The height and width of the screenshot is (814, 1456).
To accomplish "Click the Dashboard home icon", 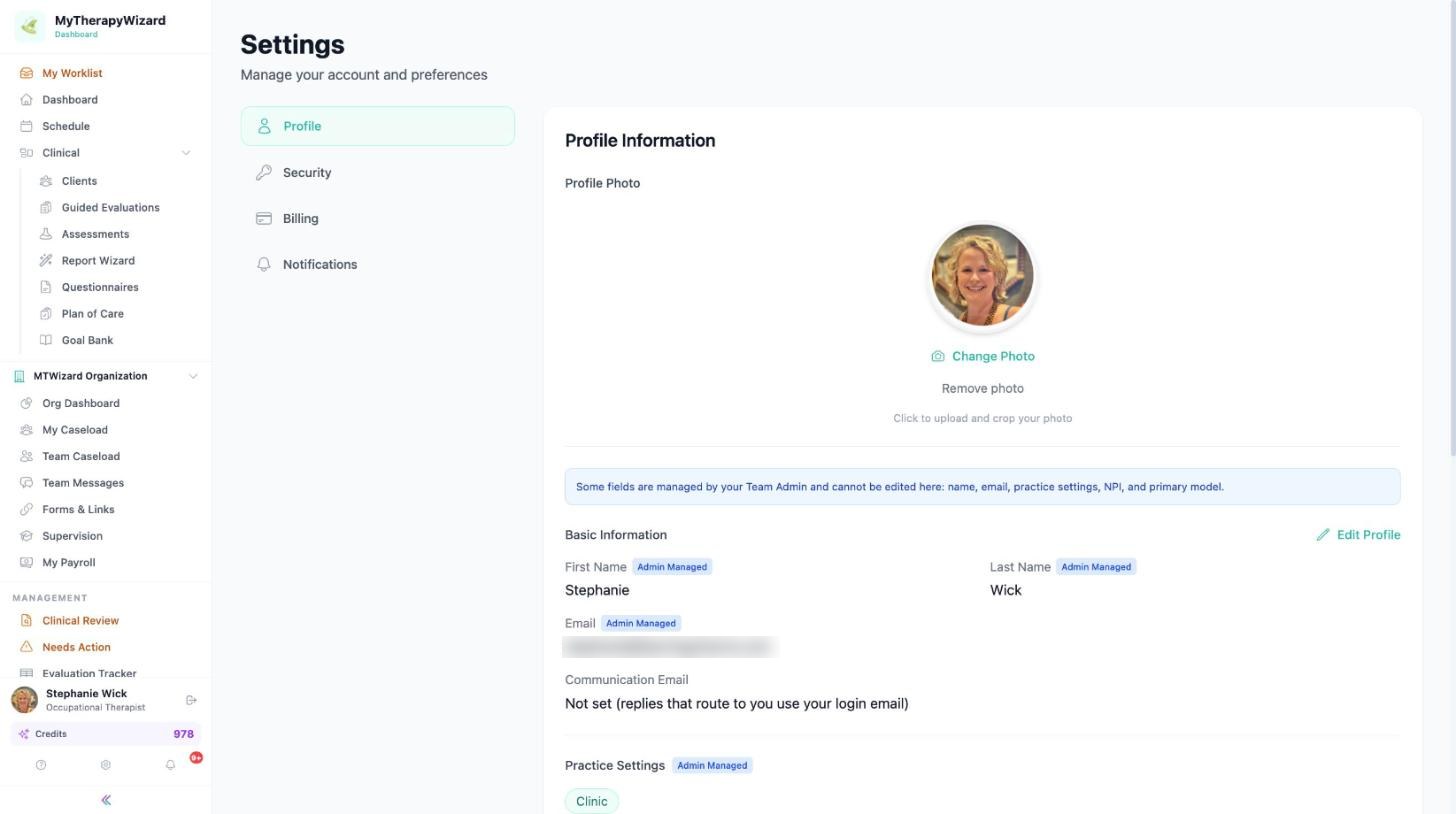I will [26, 100].
